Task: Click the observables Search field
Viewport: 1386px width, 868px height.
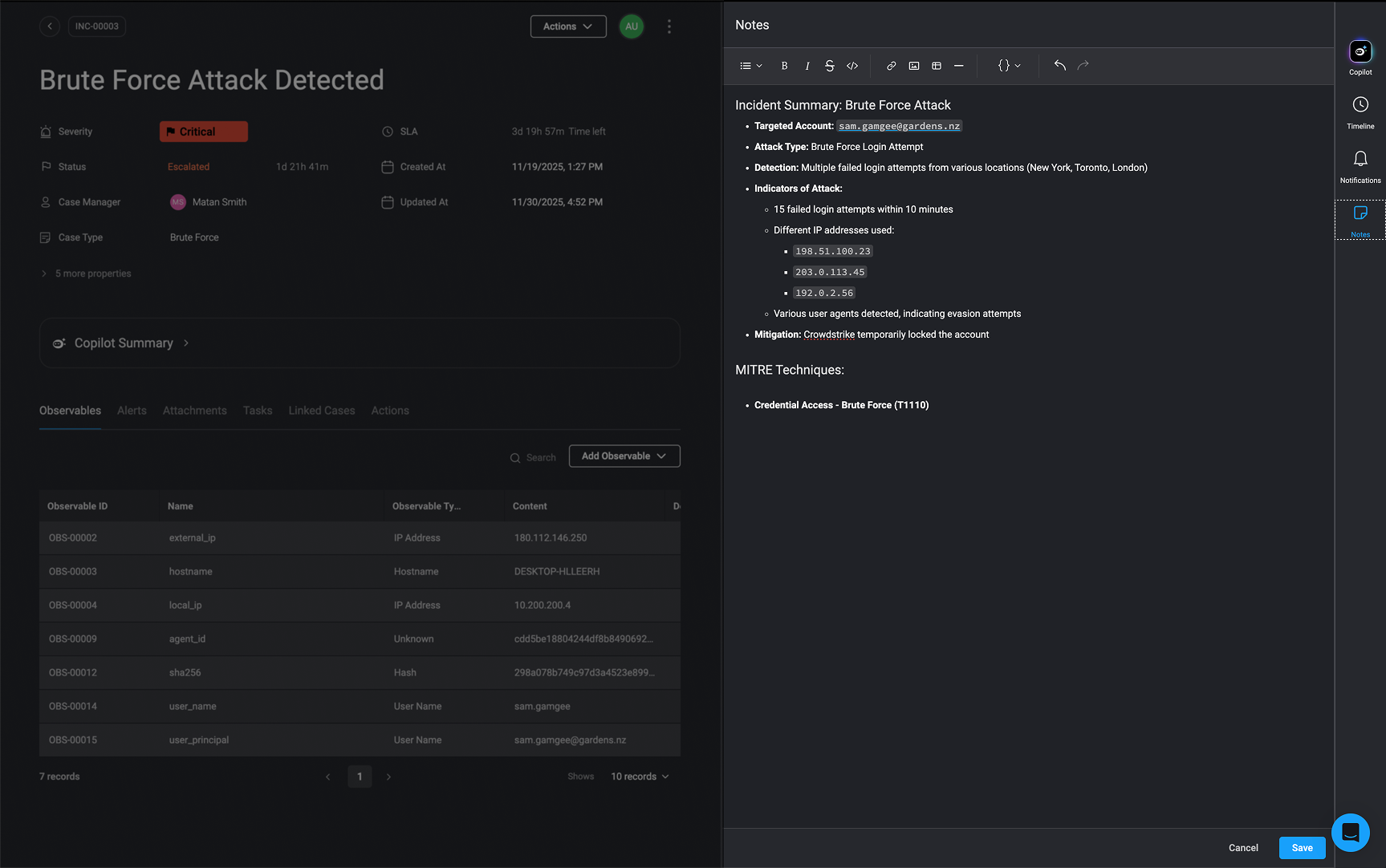Action: point(540,457)
